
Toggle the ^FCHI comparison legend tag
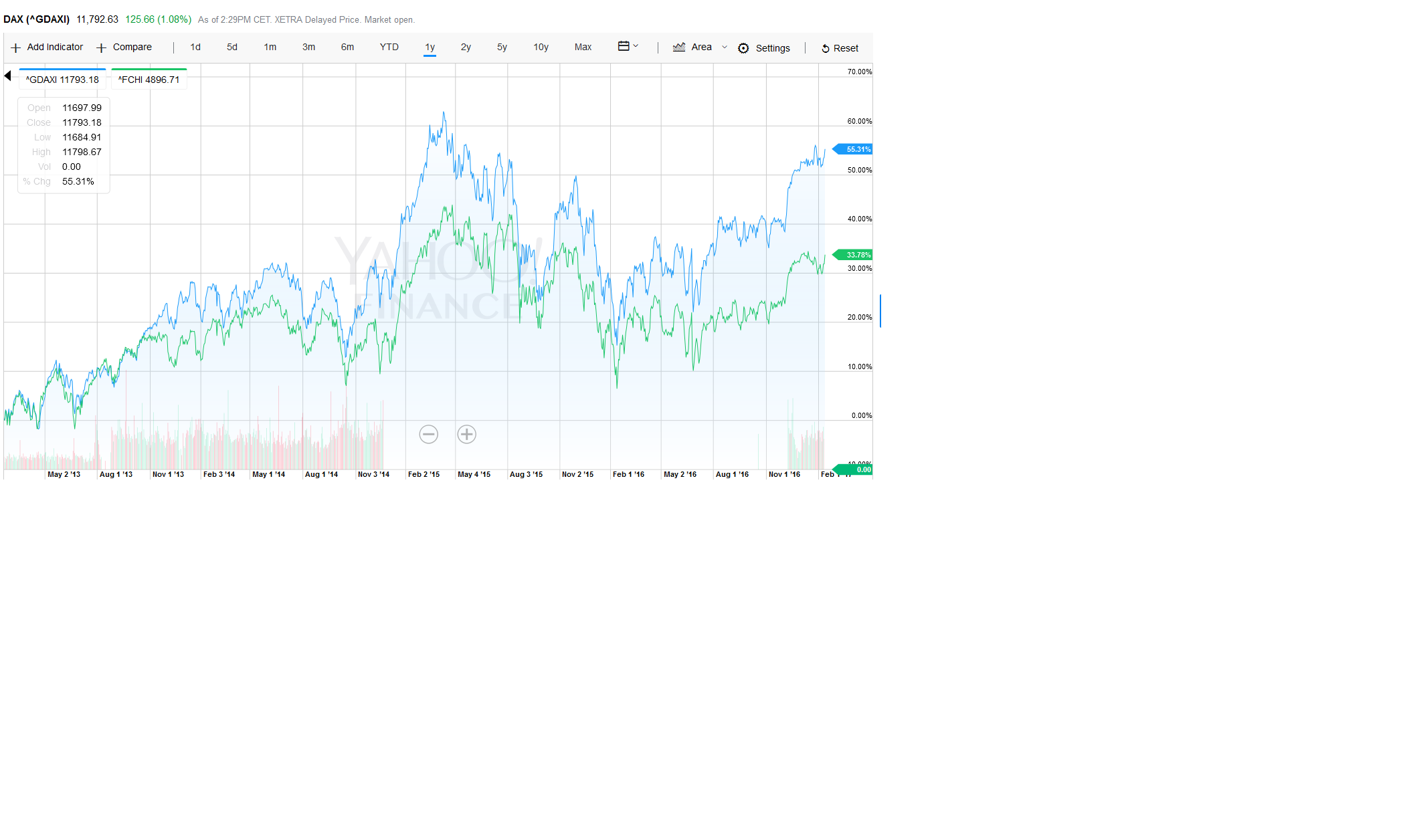(x=149, y=80)
